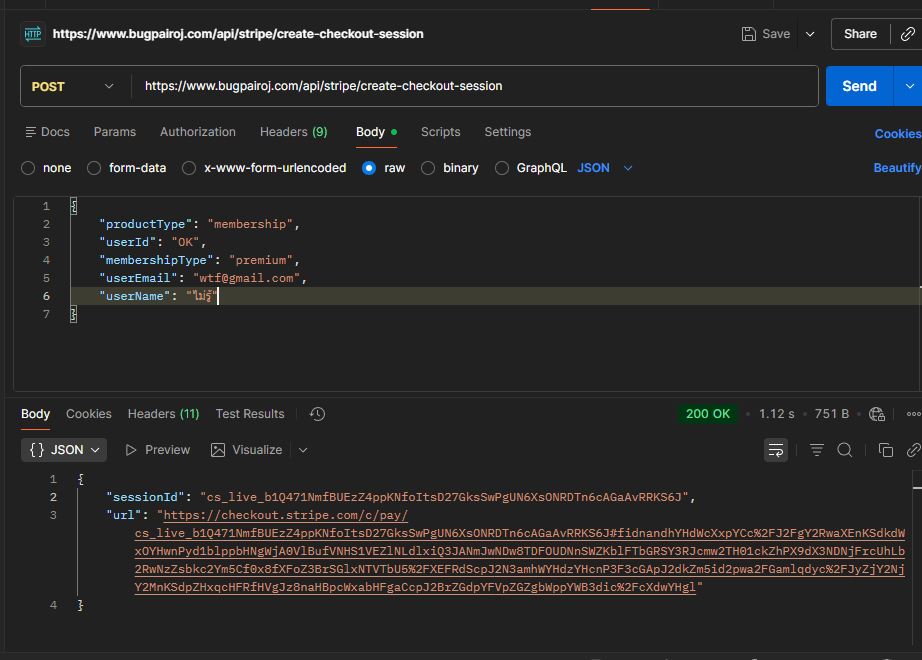Viewport: 922px width, 660px height.
Task: Open the response history clock icon
Action: click(x=318, y=414)
